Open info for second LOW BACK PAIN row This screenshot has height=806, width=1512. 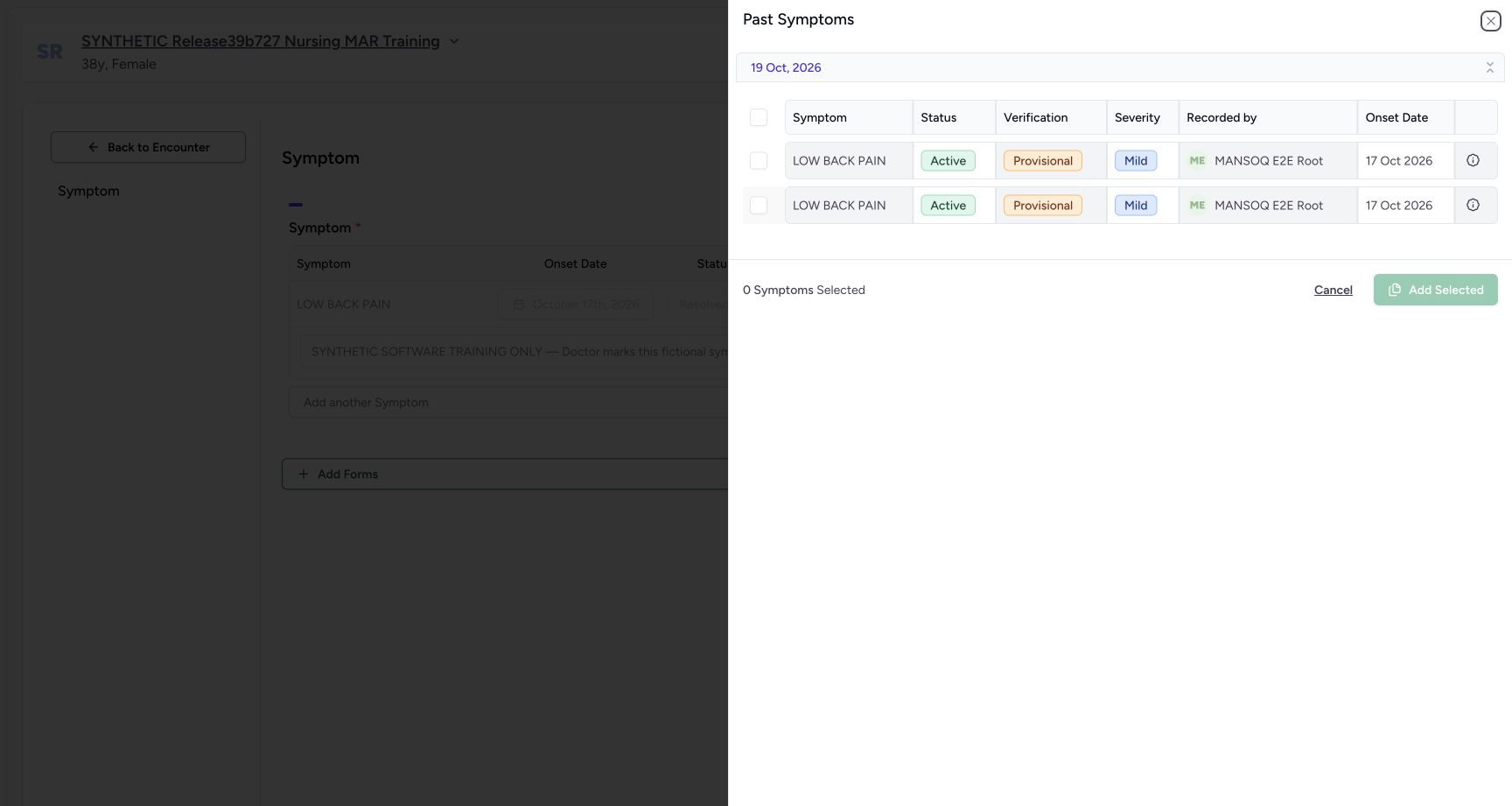click(x=1473, y=205)
